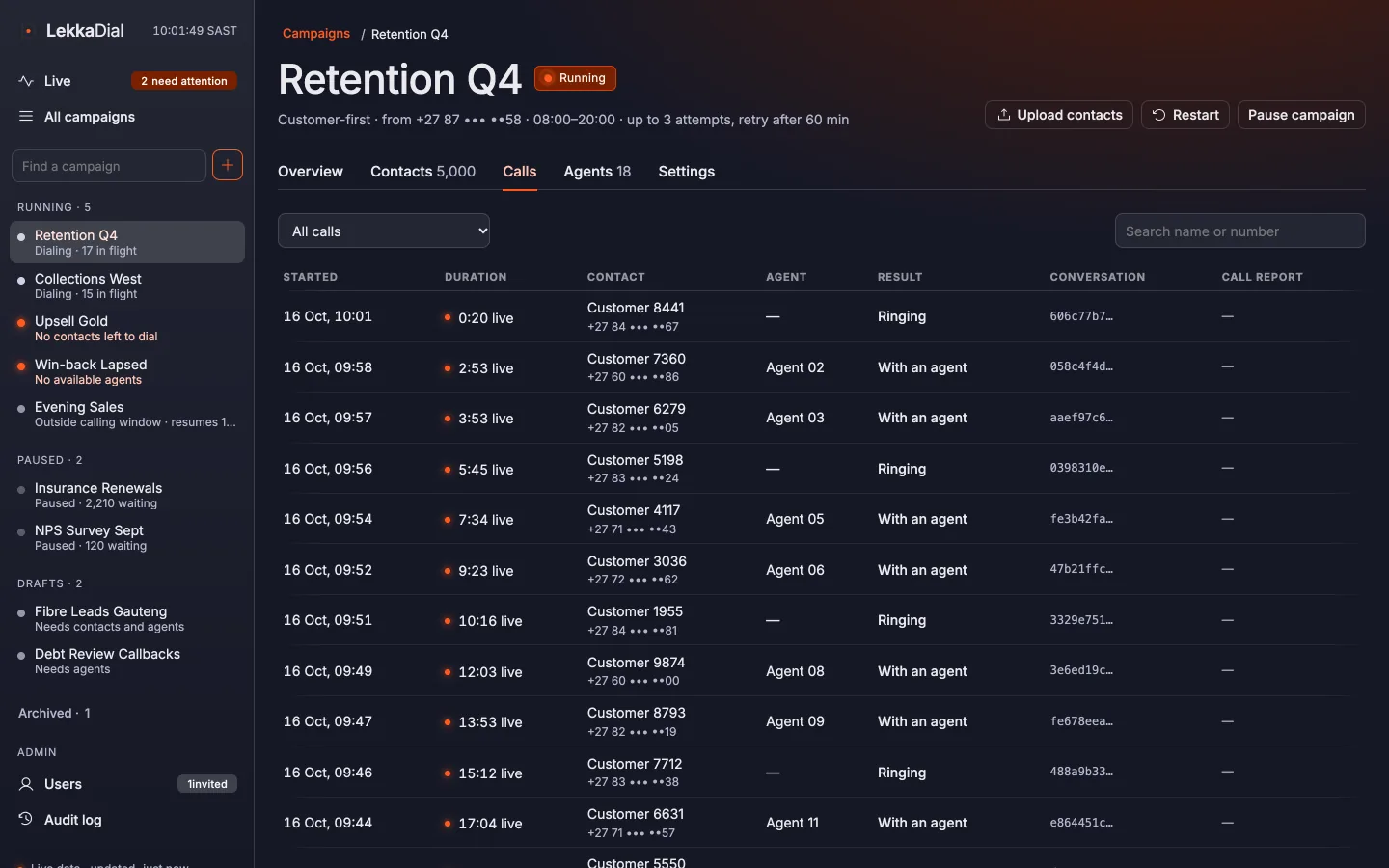Click the 0:20 live duration

[x=478, y=318]
